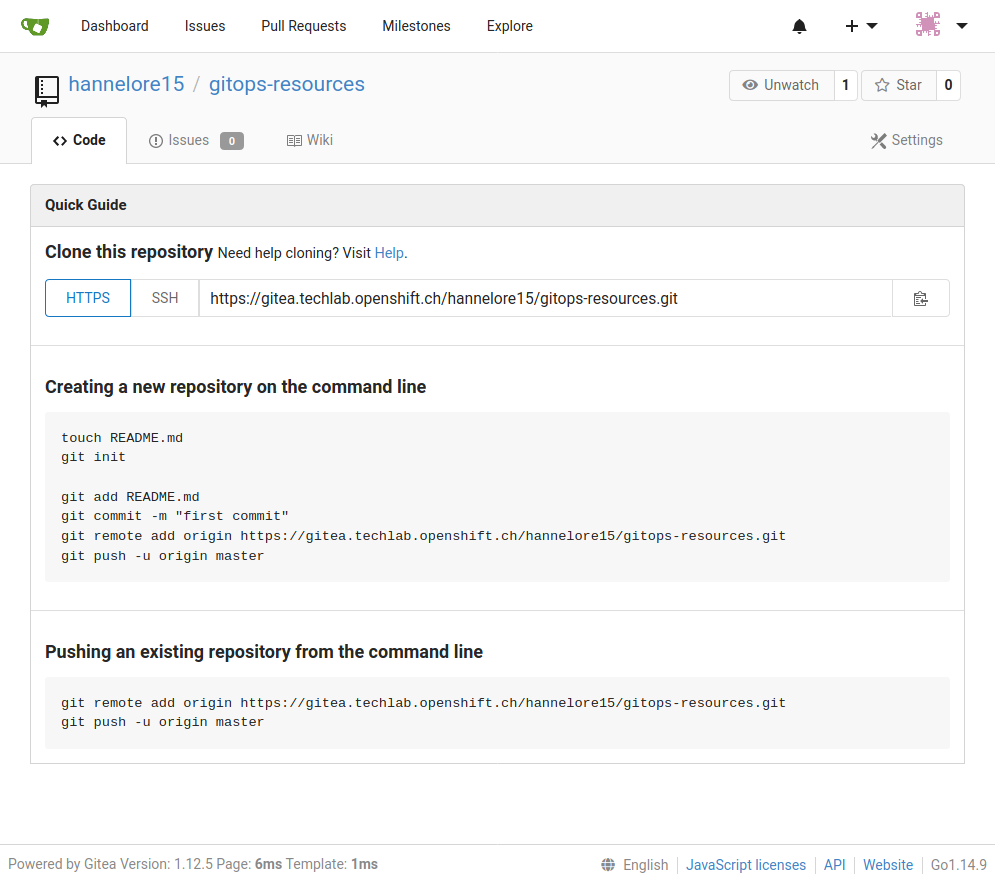This screenshot has height=885, width=995.
Task: Switch to the Wiki tab
Action: pos(310,140)
